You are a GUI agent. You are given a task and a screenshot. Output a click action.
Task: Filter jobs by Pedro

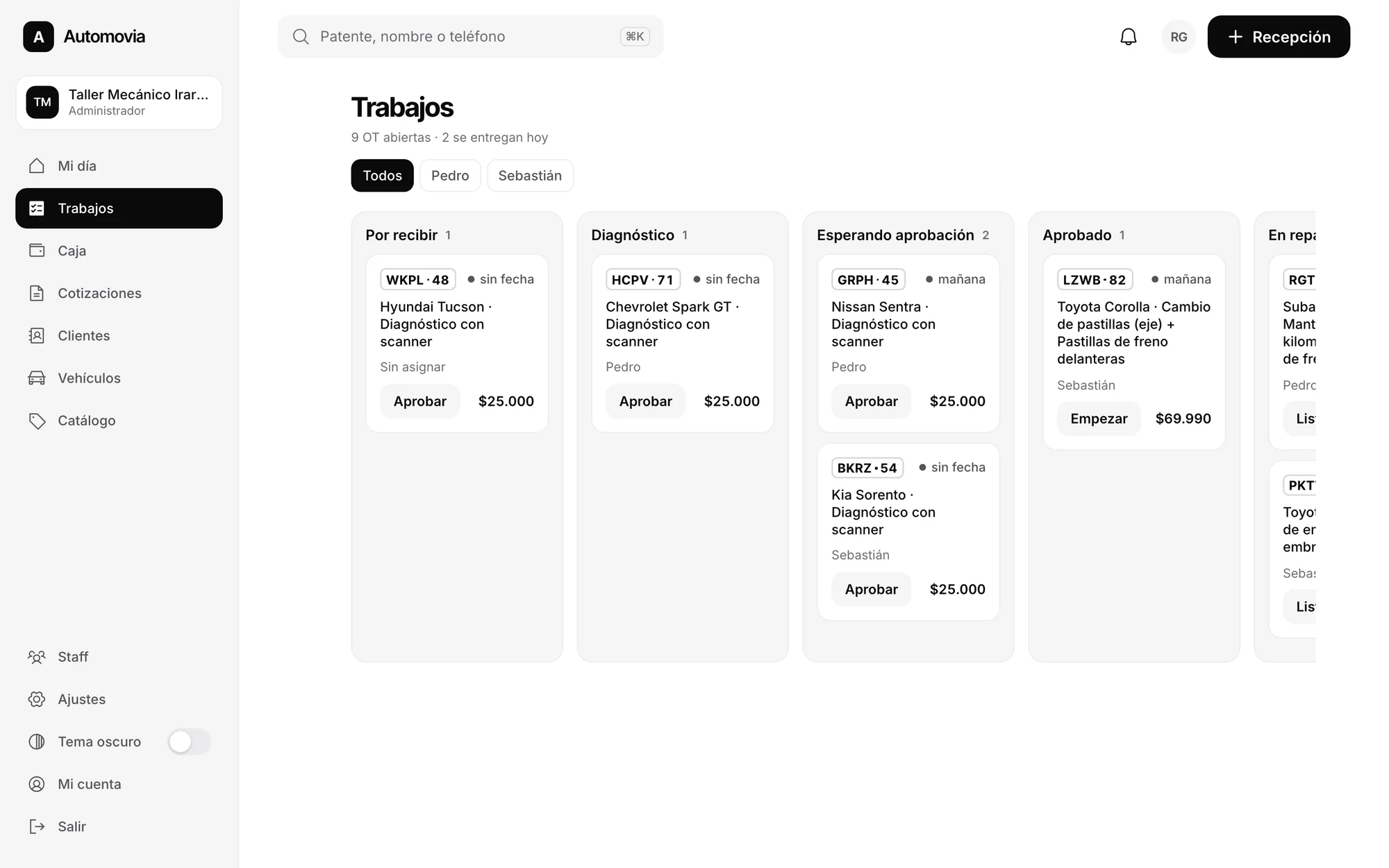(450, 176)
